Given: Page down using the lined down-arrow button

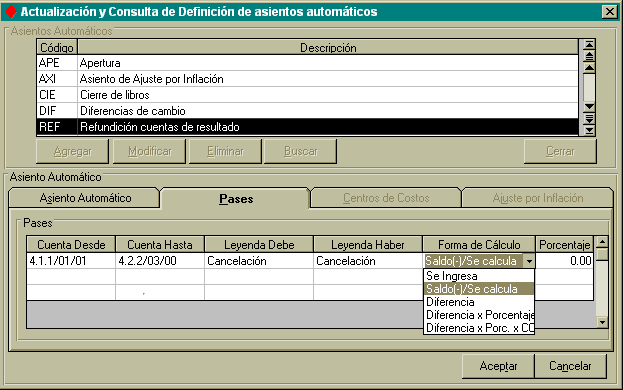Looking at the screenshot, I should 589,118.
